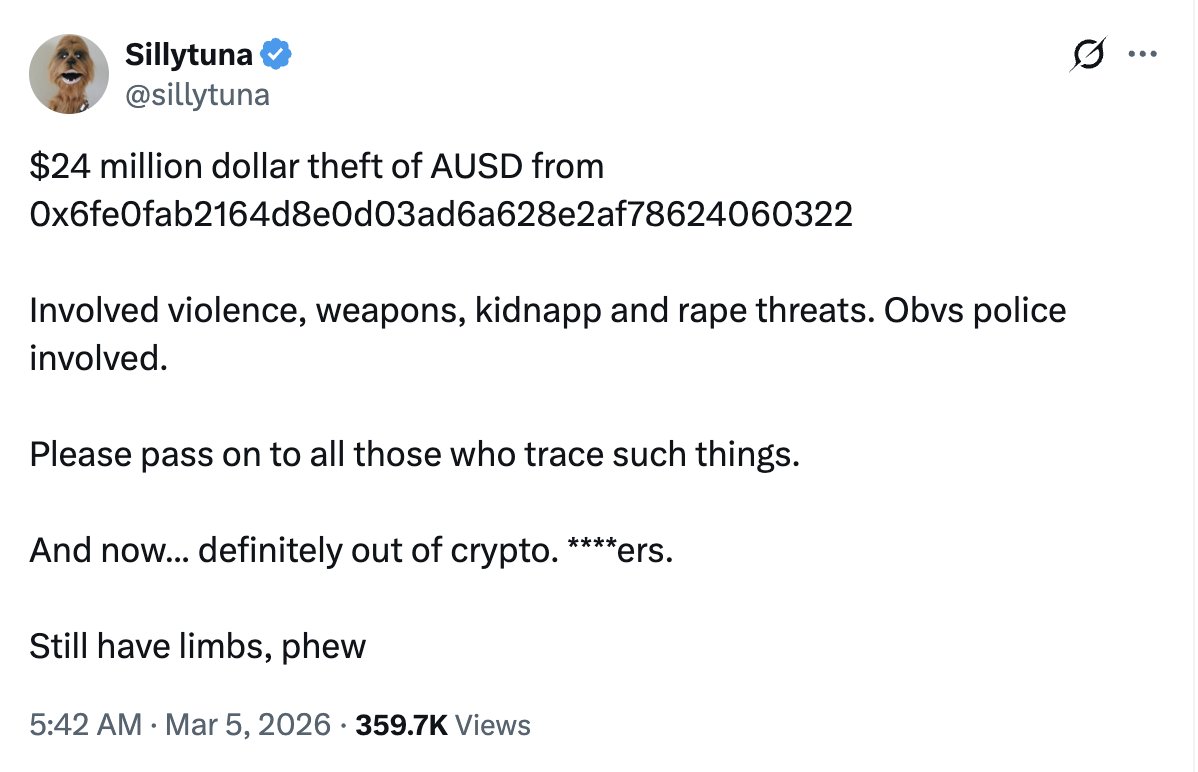
Task: Open the Sillytuna display name link
Action: pos(188,55)
